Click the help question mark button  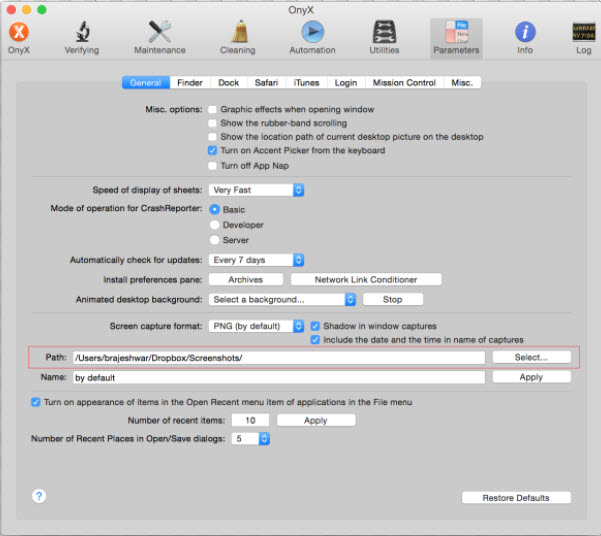39,496
